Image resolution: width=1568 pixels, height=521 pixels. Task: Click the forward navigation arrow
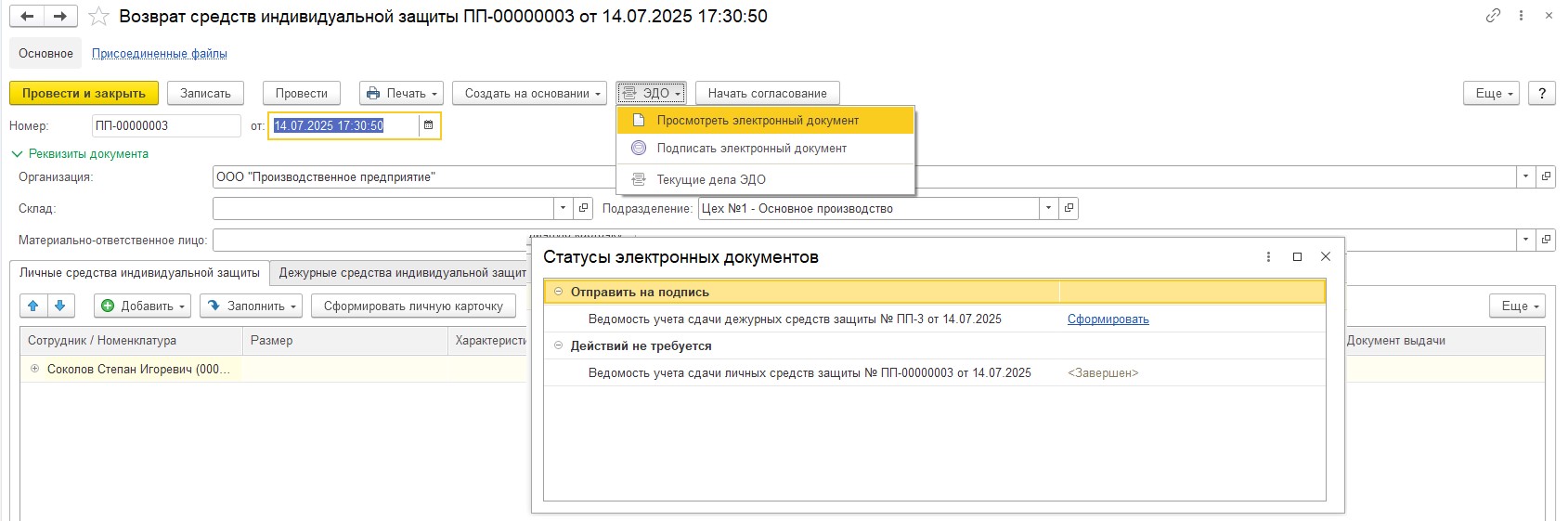point(60,17)
